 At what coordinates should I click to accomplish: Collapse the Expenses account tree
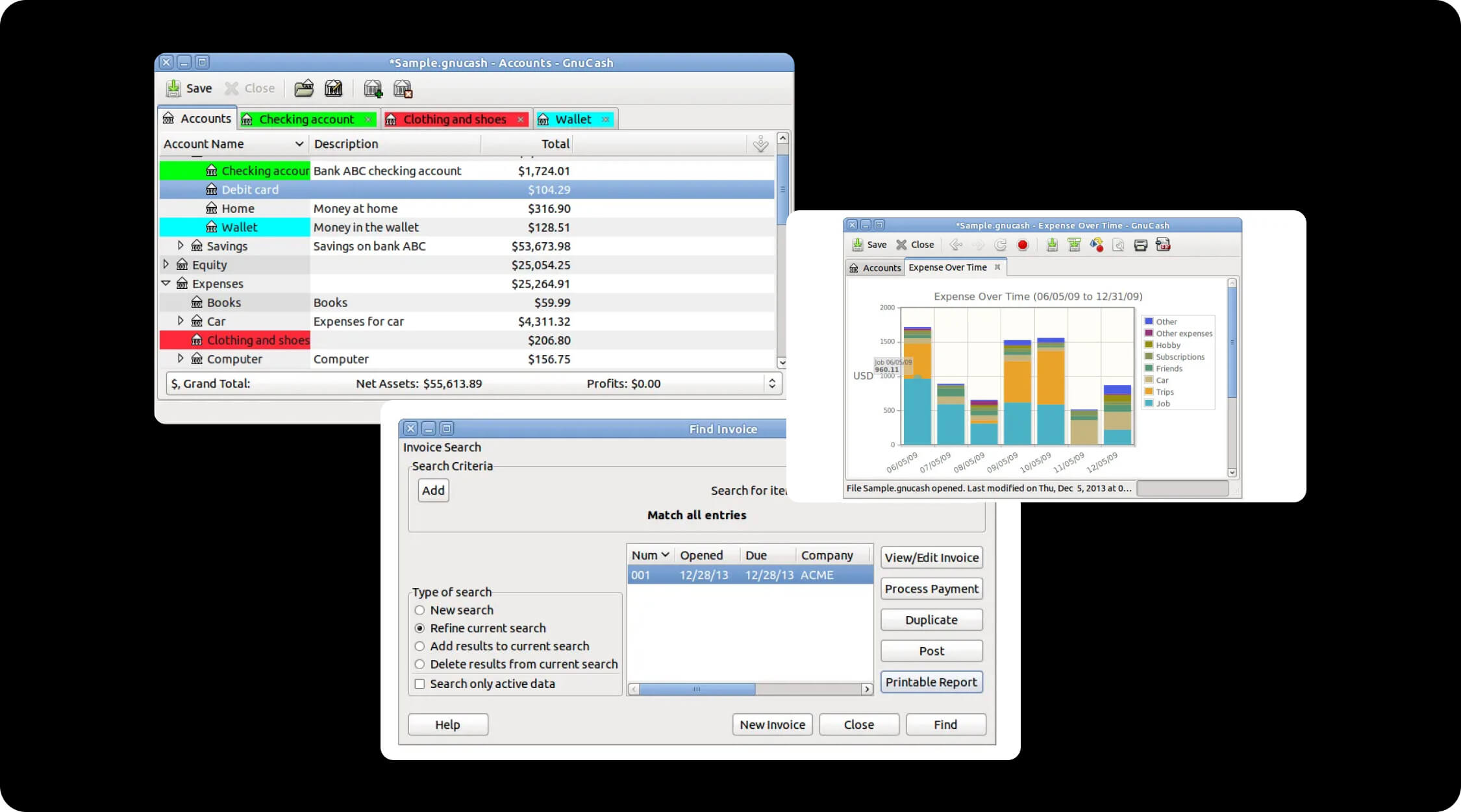pos(166,283)
